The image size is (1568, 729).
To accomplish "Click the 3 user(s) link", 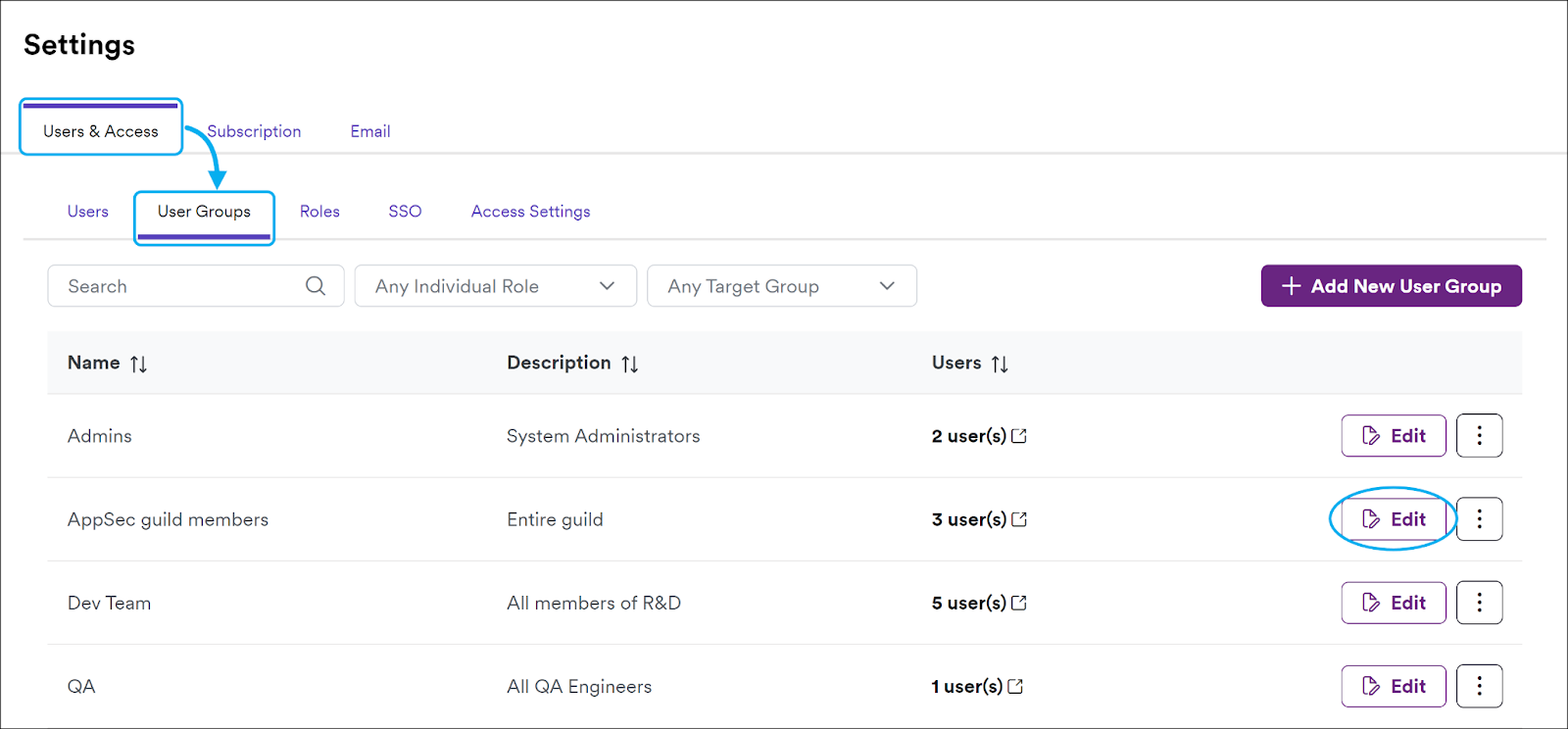I will [969, 519].
